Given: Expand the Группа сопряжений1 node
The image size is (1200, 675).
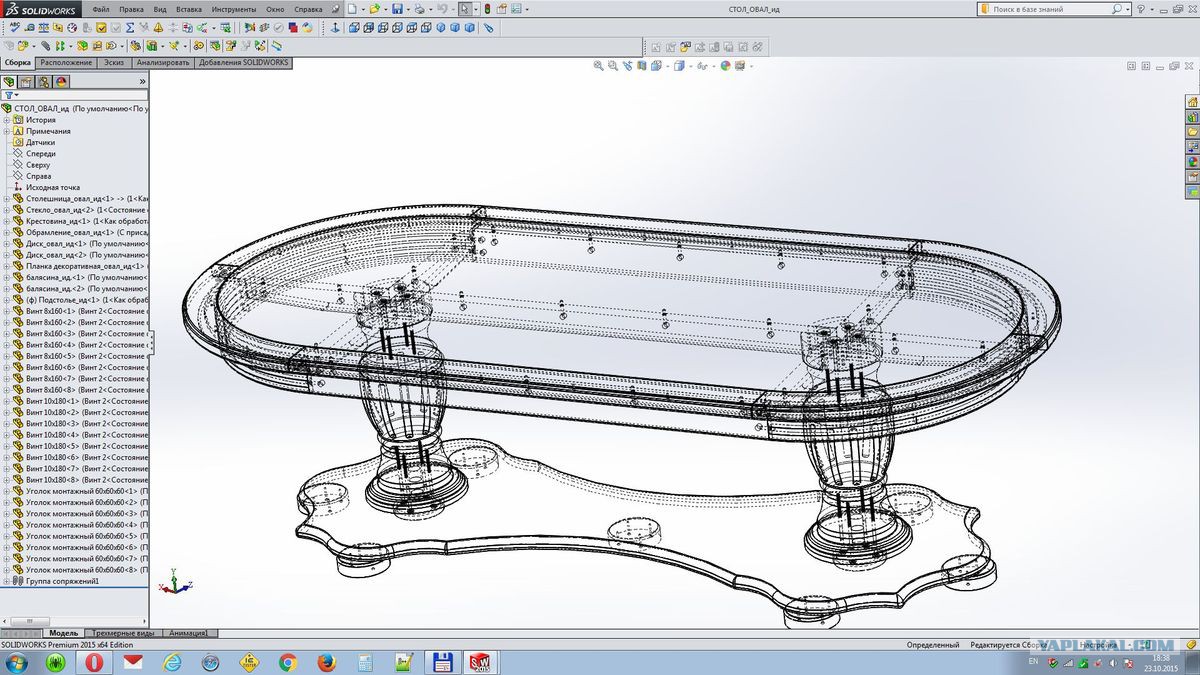Looking at the screenshot, I should coord(6,581).
